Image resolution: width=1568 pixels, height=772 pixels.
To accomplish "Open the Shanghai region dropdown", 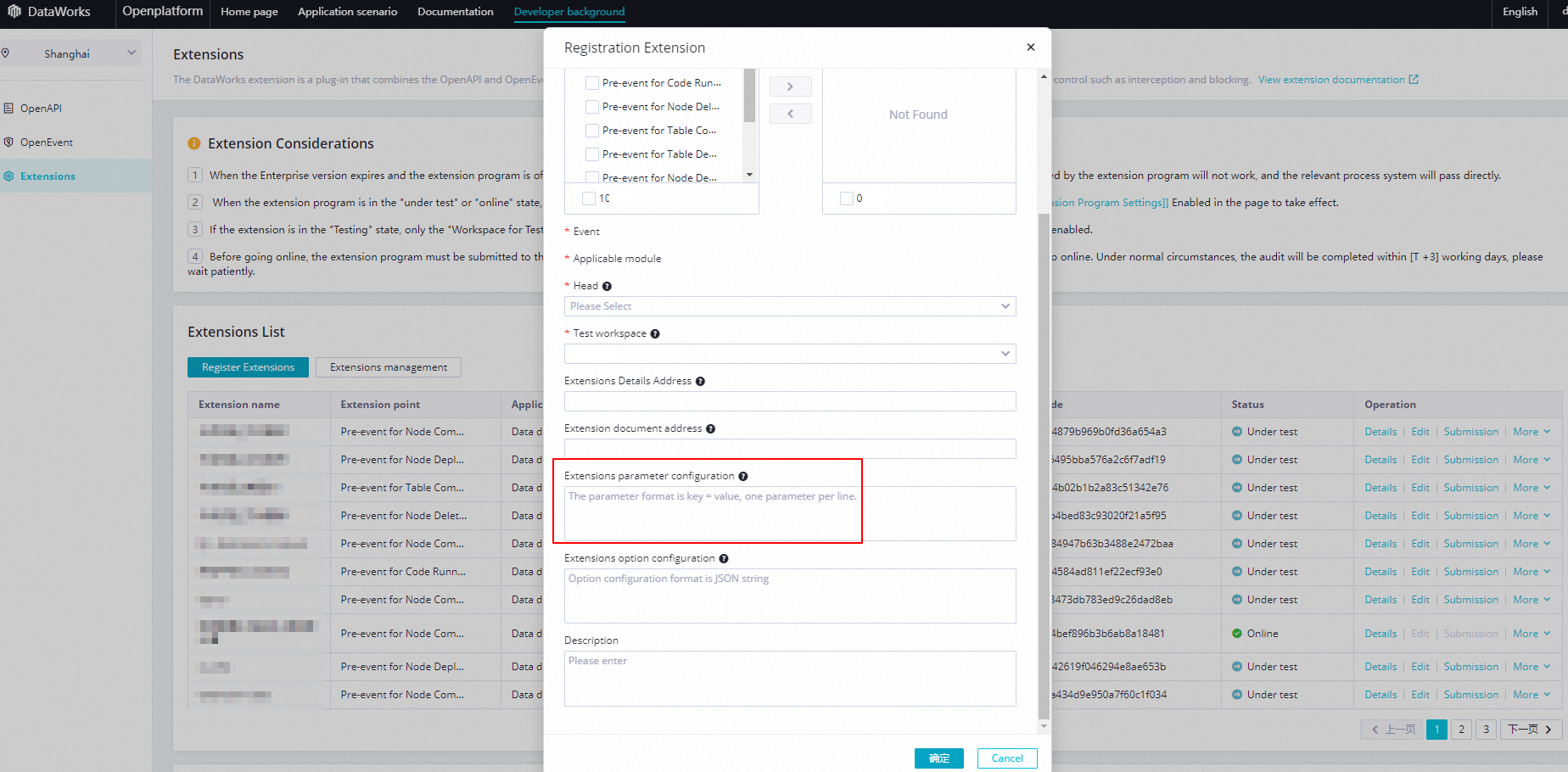I will (71, 53).
